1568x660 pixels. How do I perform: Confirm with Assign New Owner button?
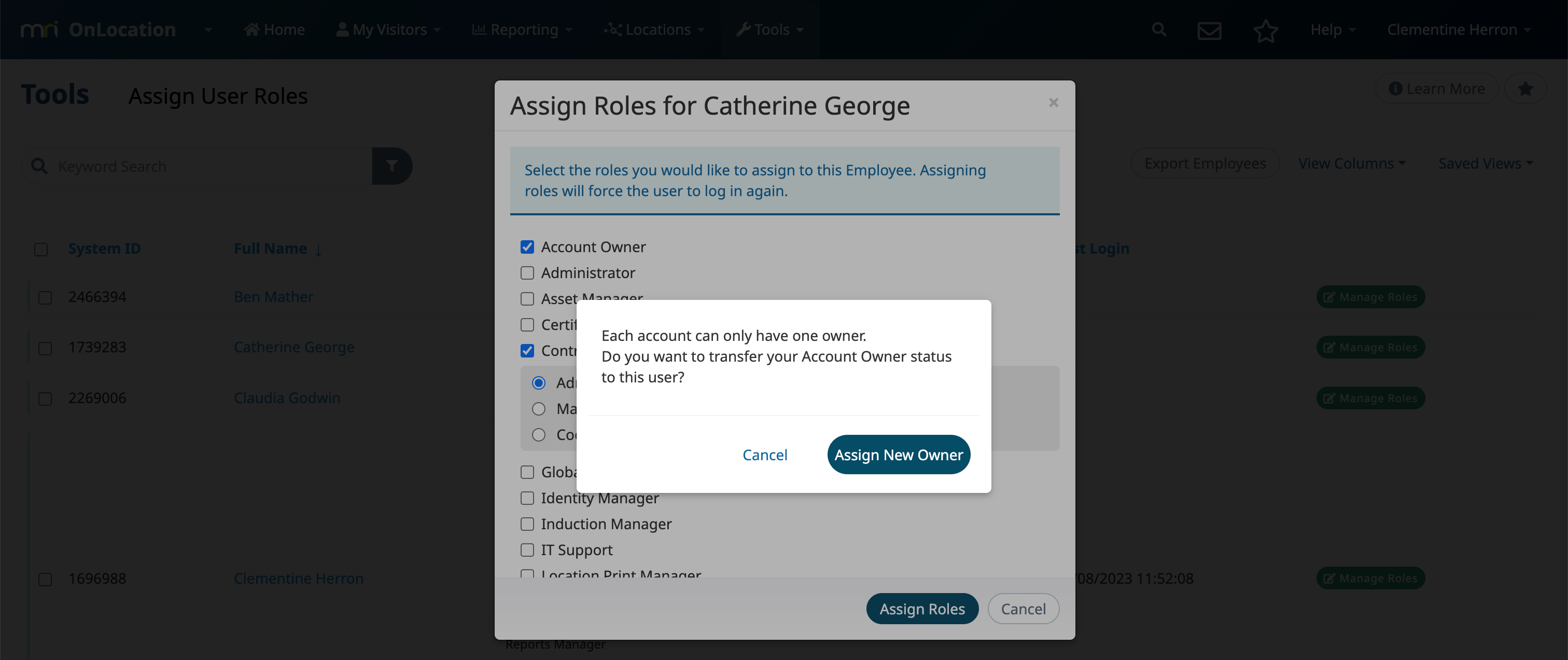pyautogui.click(x=899, y=454)
